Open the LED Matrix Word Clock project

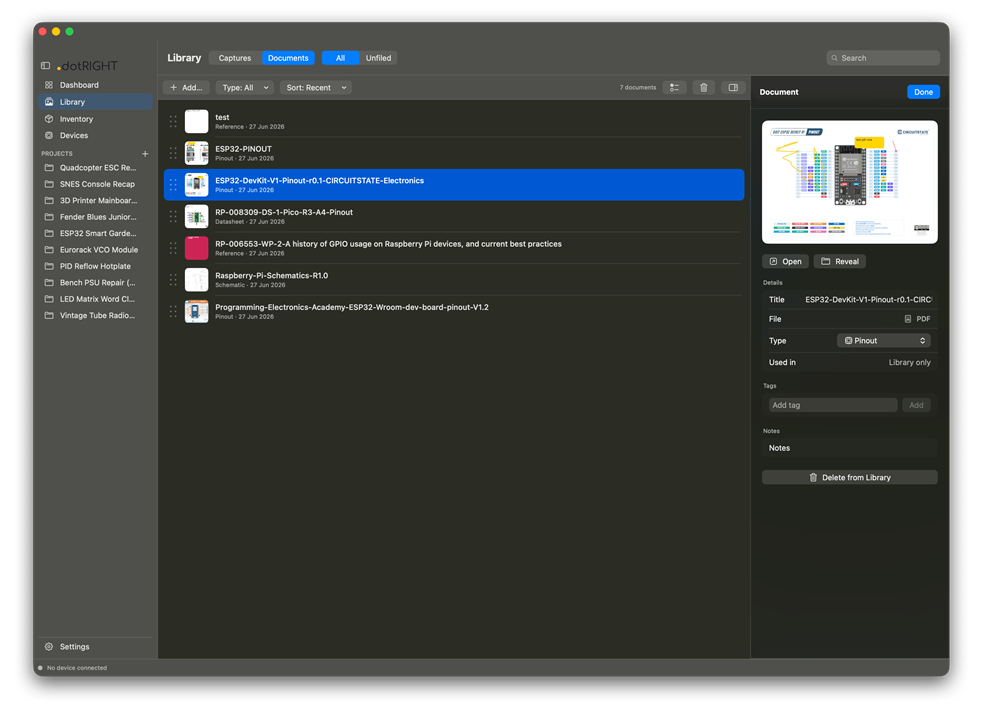(95, 299)
